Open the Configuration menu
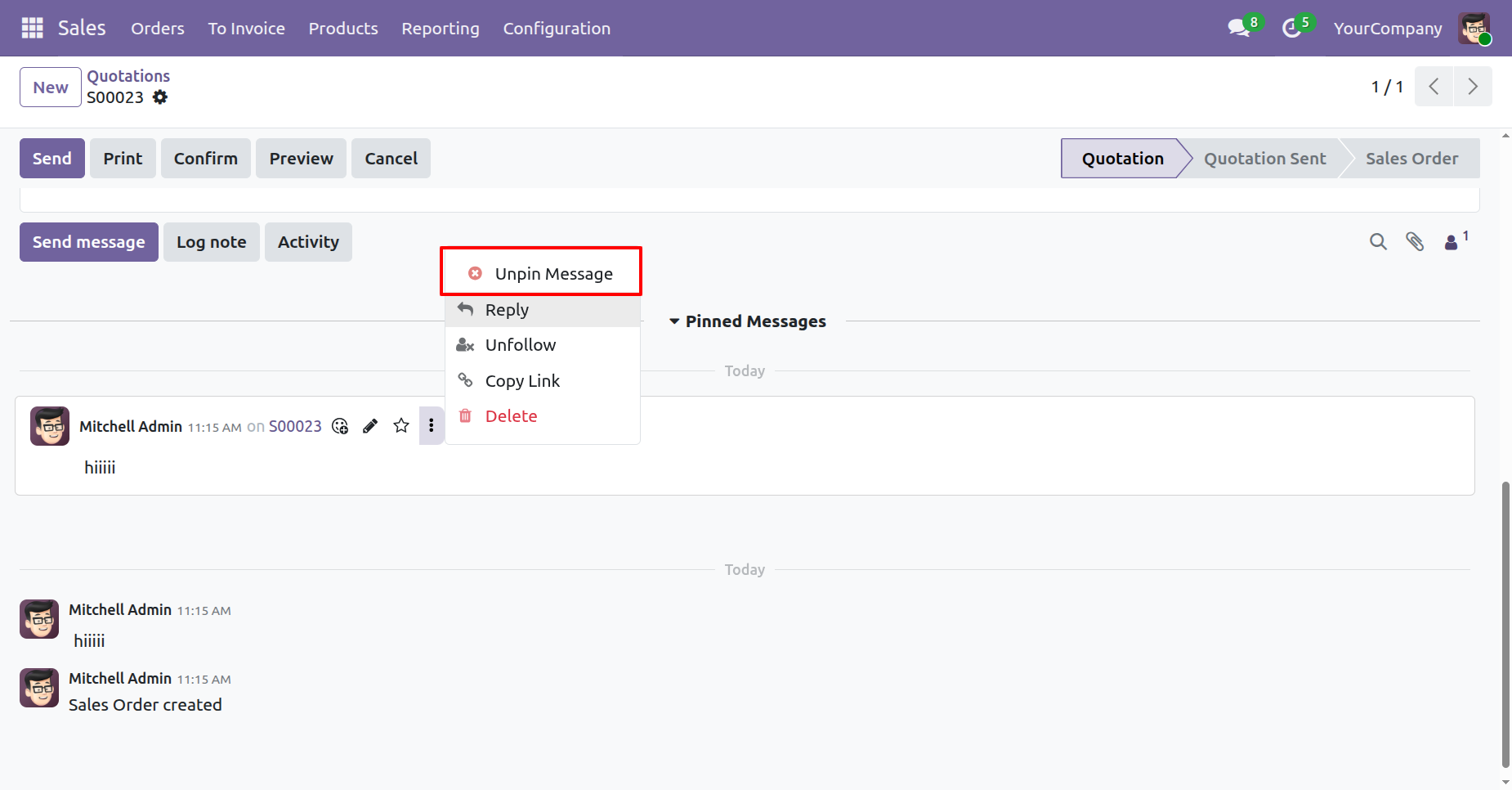The width and height of the screenshot is (1512, 790). tap(556, 29)
